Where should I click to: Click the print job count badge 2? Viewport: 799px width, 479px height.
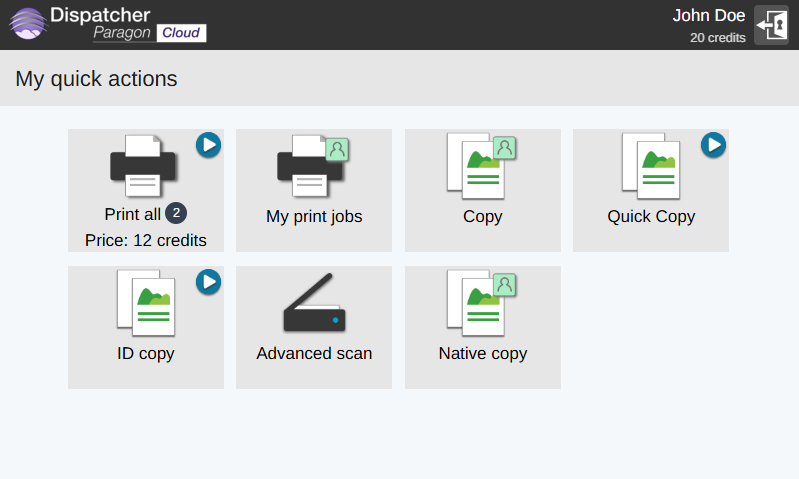pos(176,213)
